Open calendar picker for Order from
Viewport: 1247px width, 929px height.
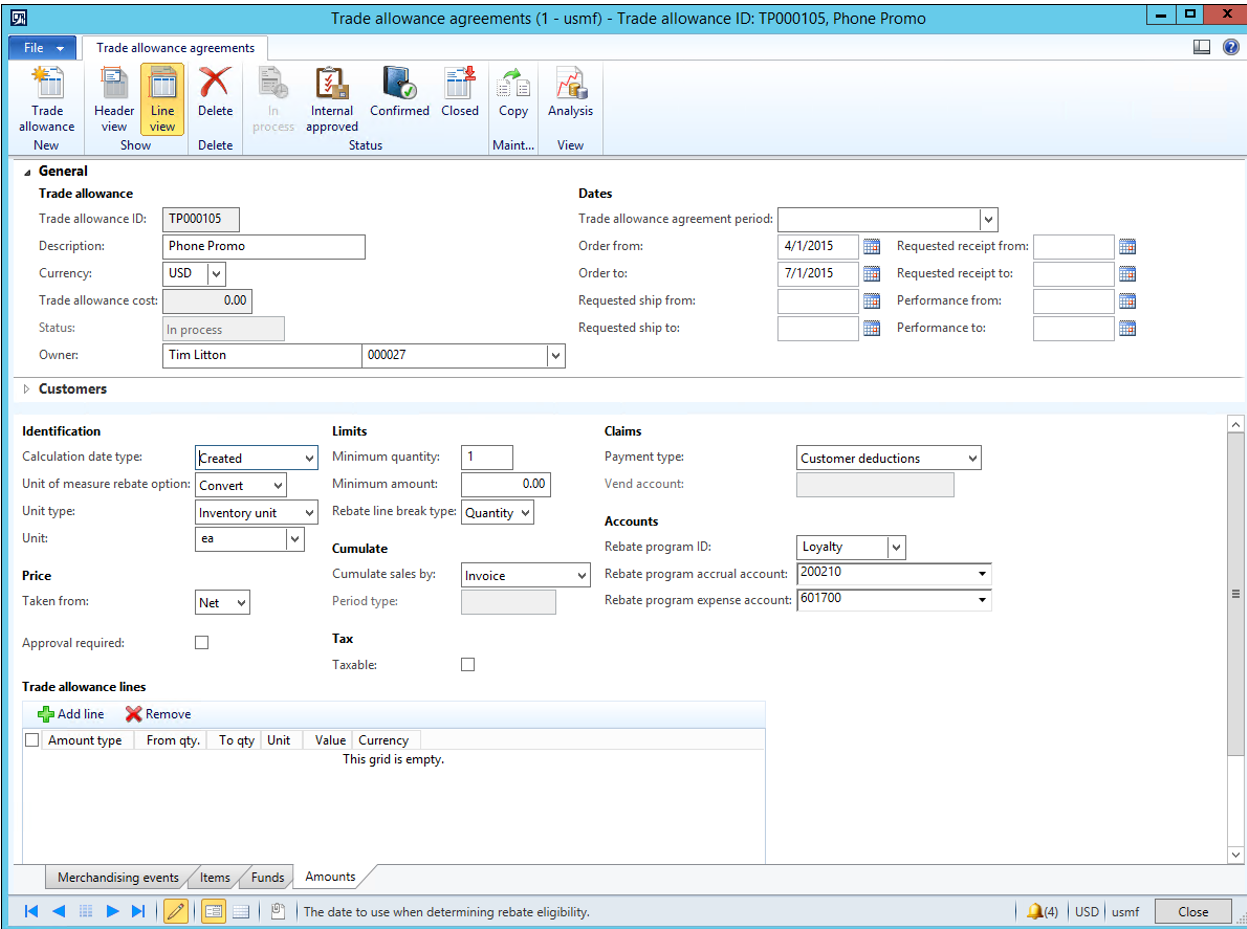click(x=871, y=246)
